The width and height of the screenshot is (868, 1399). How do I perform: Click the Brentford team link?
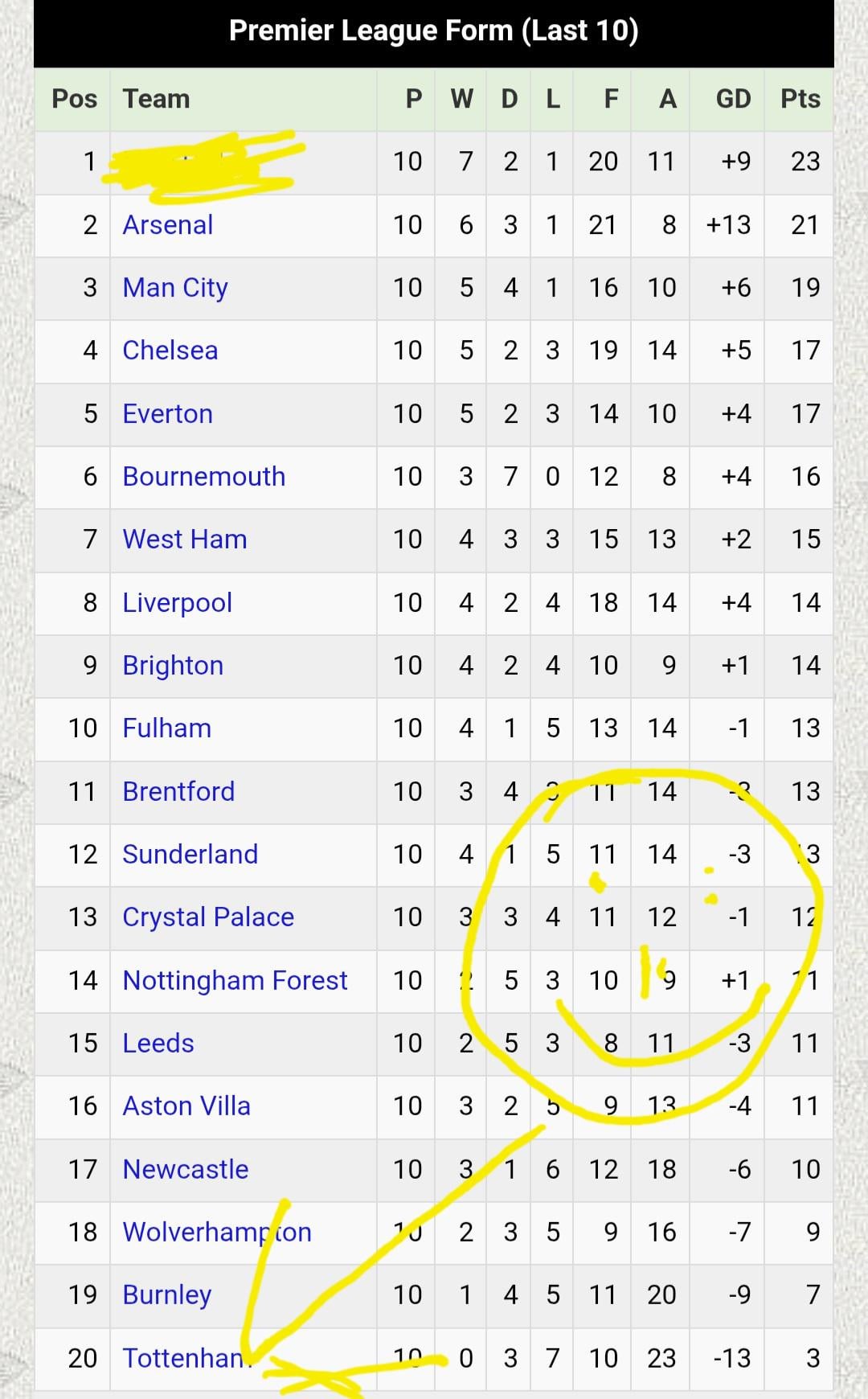[178, 792]
